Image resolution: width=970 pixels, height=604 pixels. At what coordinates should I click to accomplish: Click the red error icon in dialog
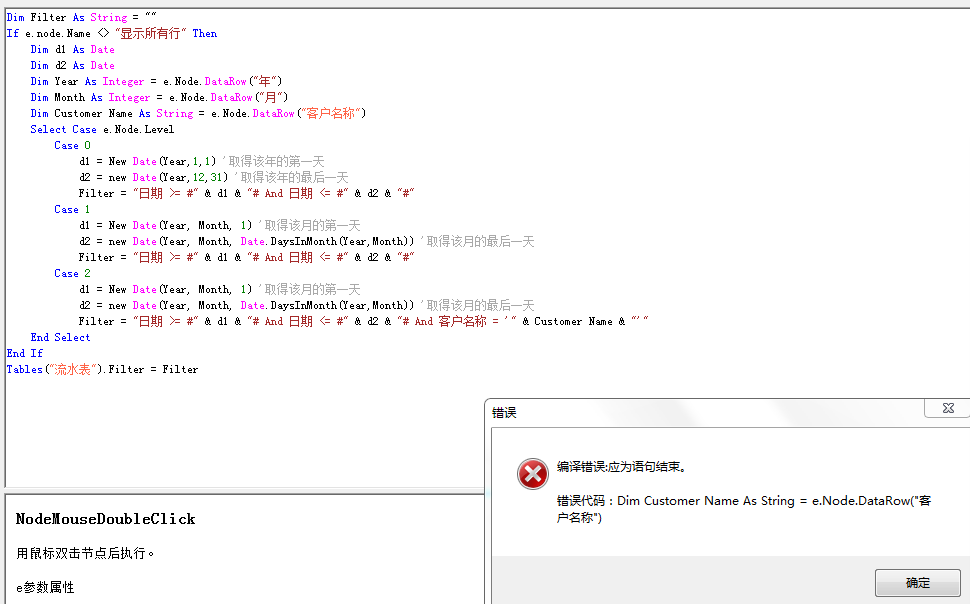(533, 474)
